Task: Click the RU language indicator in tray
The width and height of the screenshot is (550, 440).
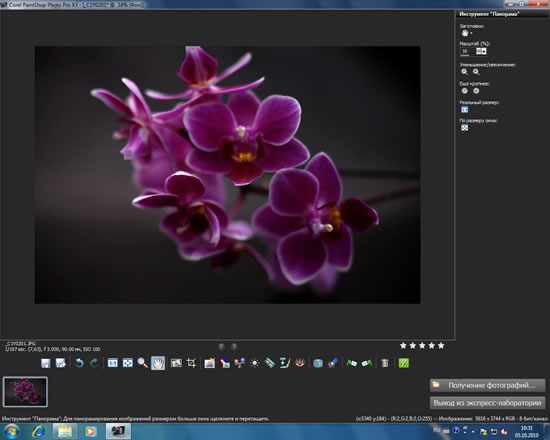Action: click(437, 430)
